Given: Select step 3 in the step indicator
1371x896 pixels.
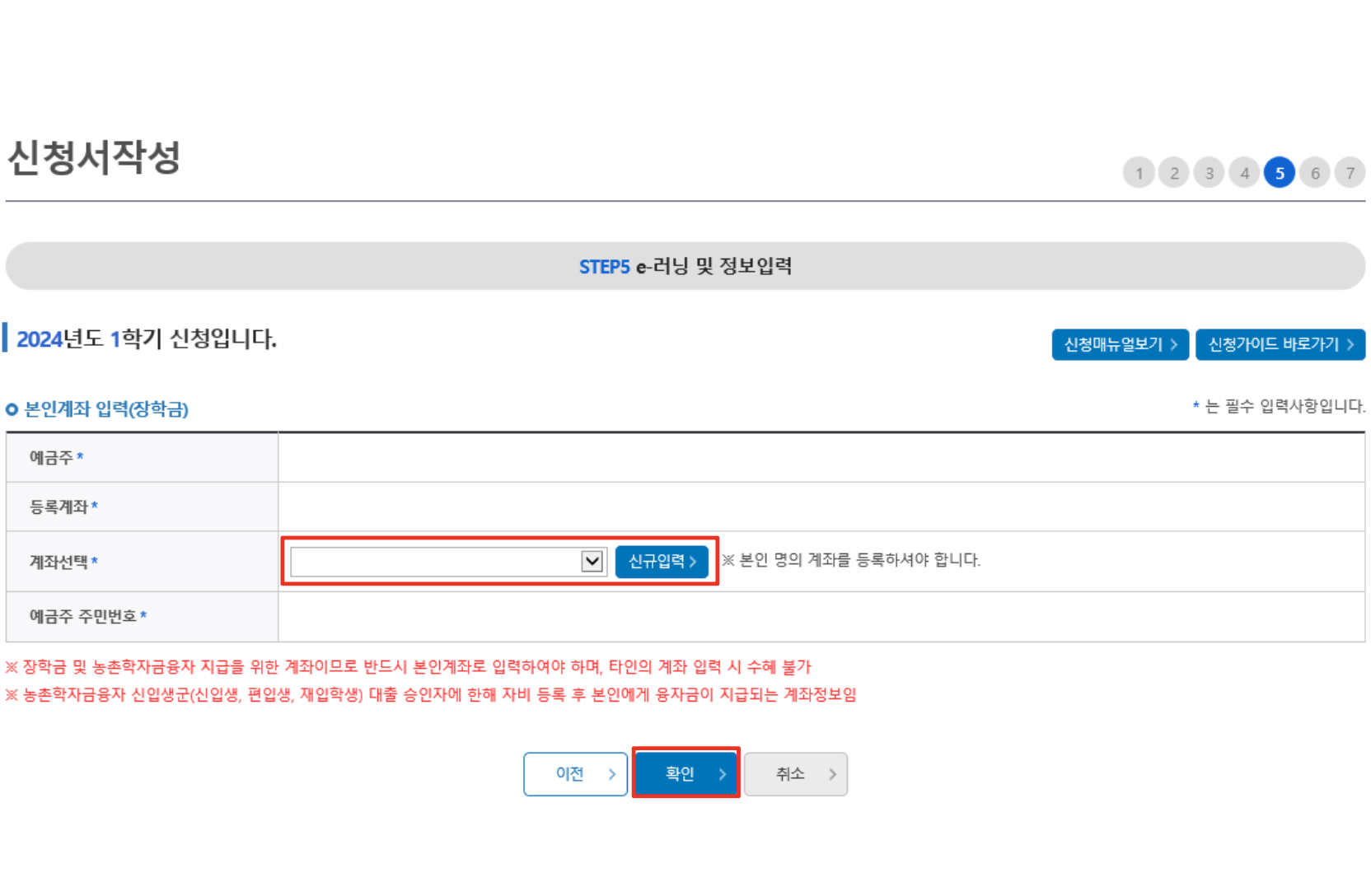Looking at the screenshot, I should point(1210,173).
